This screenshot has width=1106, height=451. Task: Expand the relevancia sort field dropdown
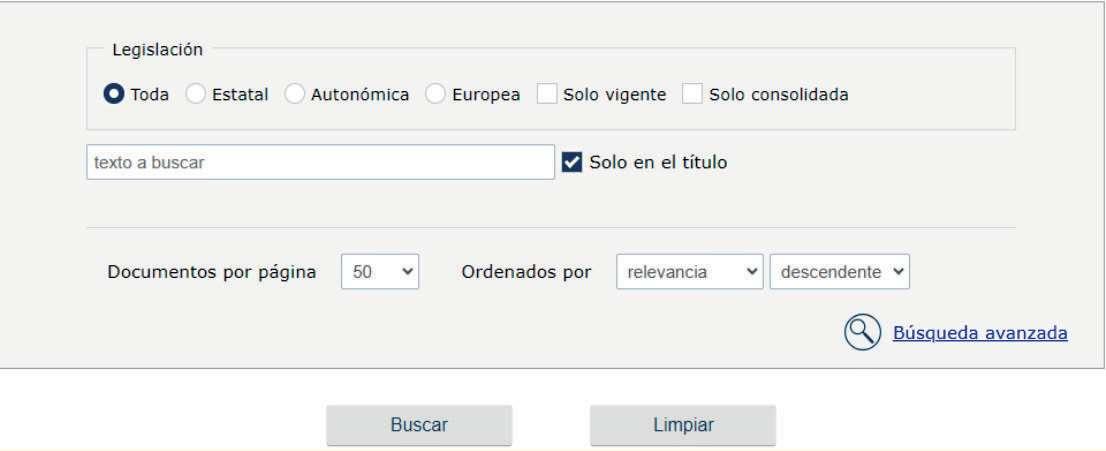pos(690,272)
